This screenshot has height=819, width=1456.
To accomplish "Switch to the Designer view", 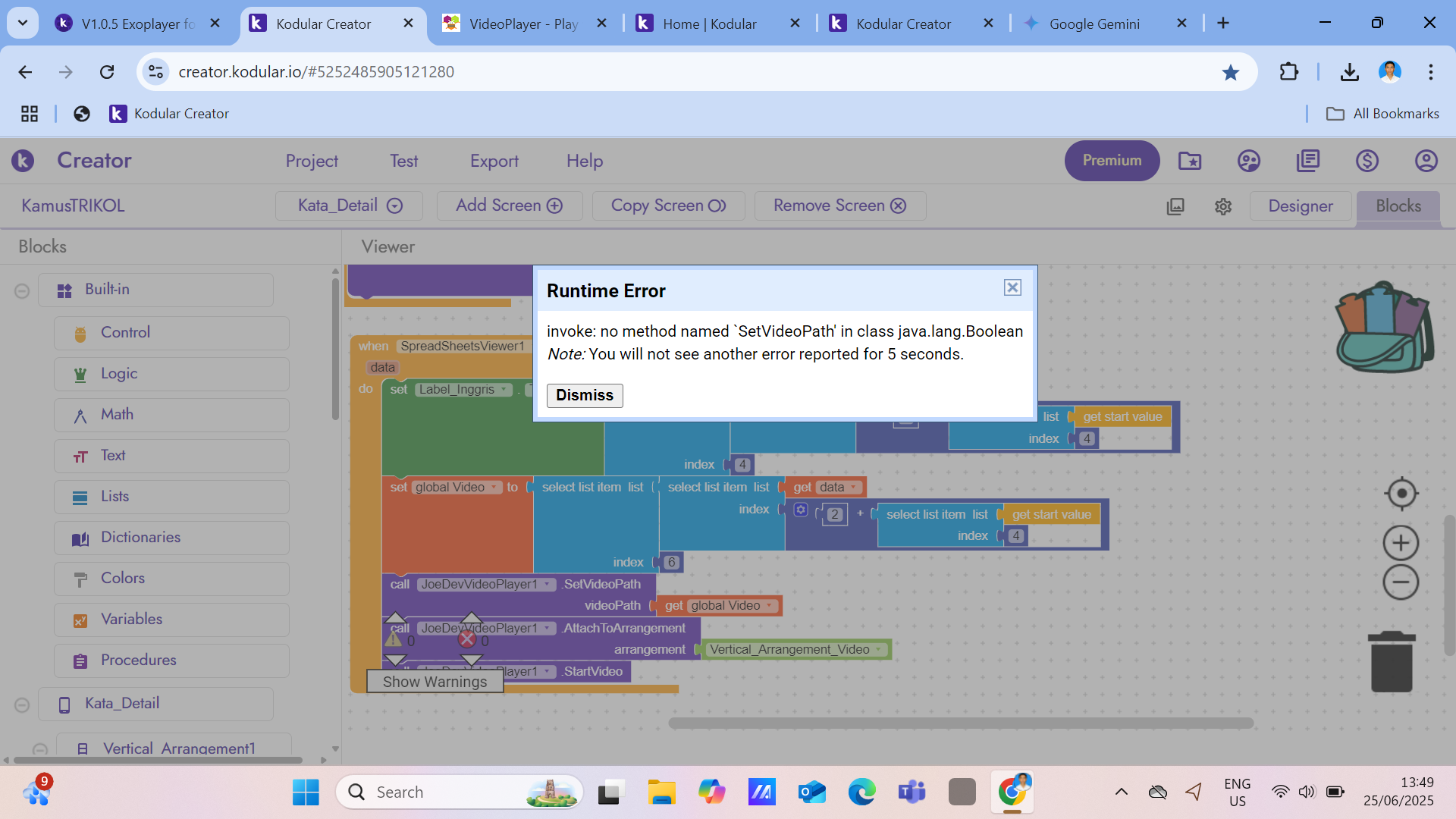I will [1301, 206].
